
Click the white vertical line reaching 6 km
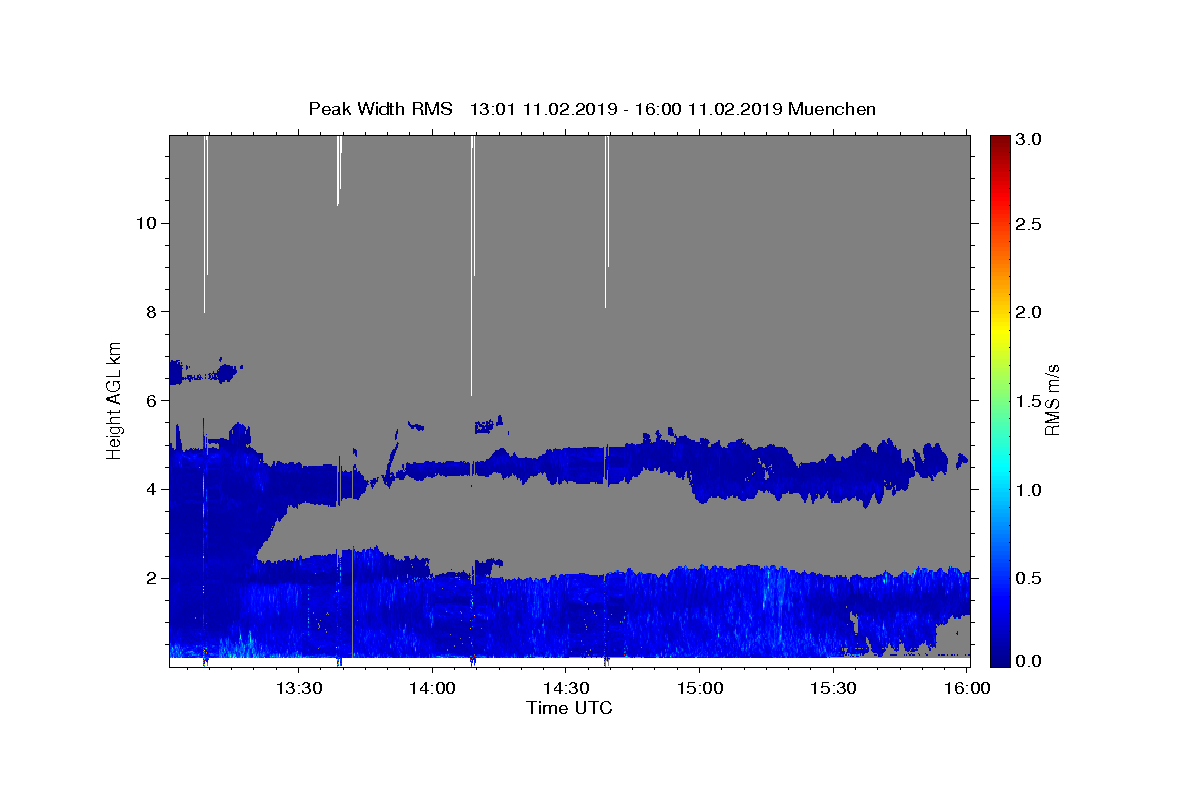[472, 265]
